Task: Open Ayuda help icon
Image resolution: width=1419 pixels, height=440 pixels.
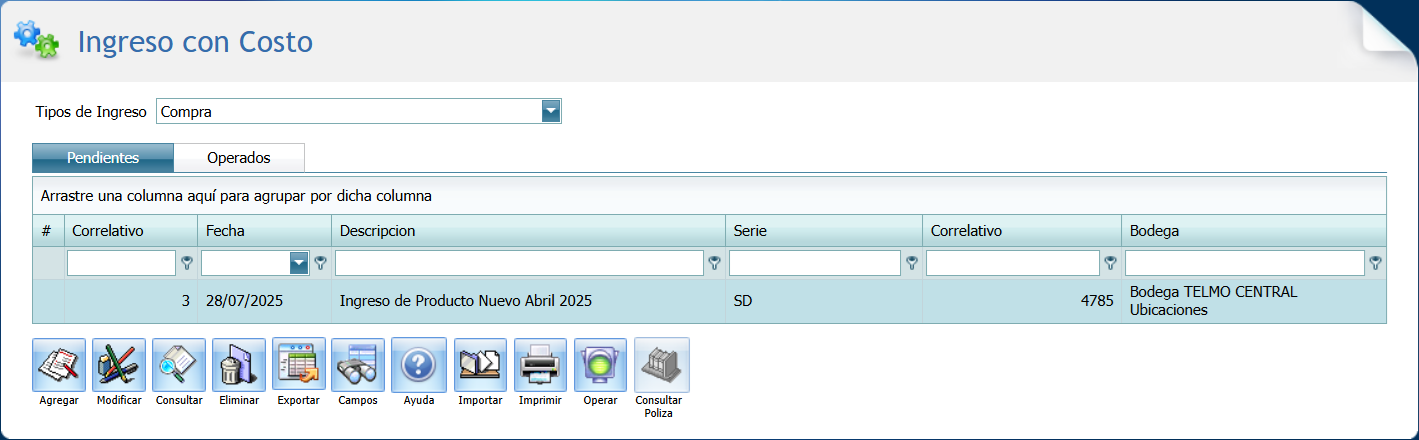Action: coord(418,365)
